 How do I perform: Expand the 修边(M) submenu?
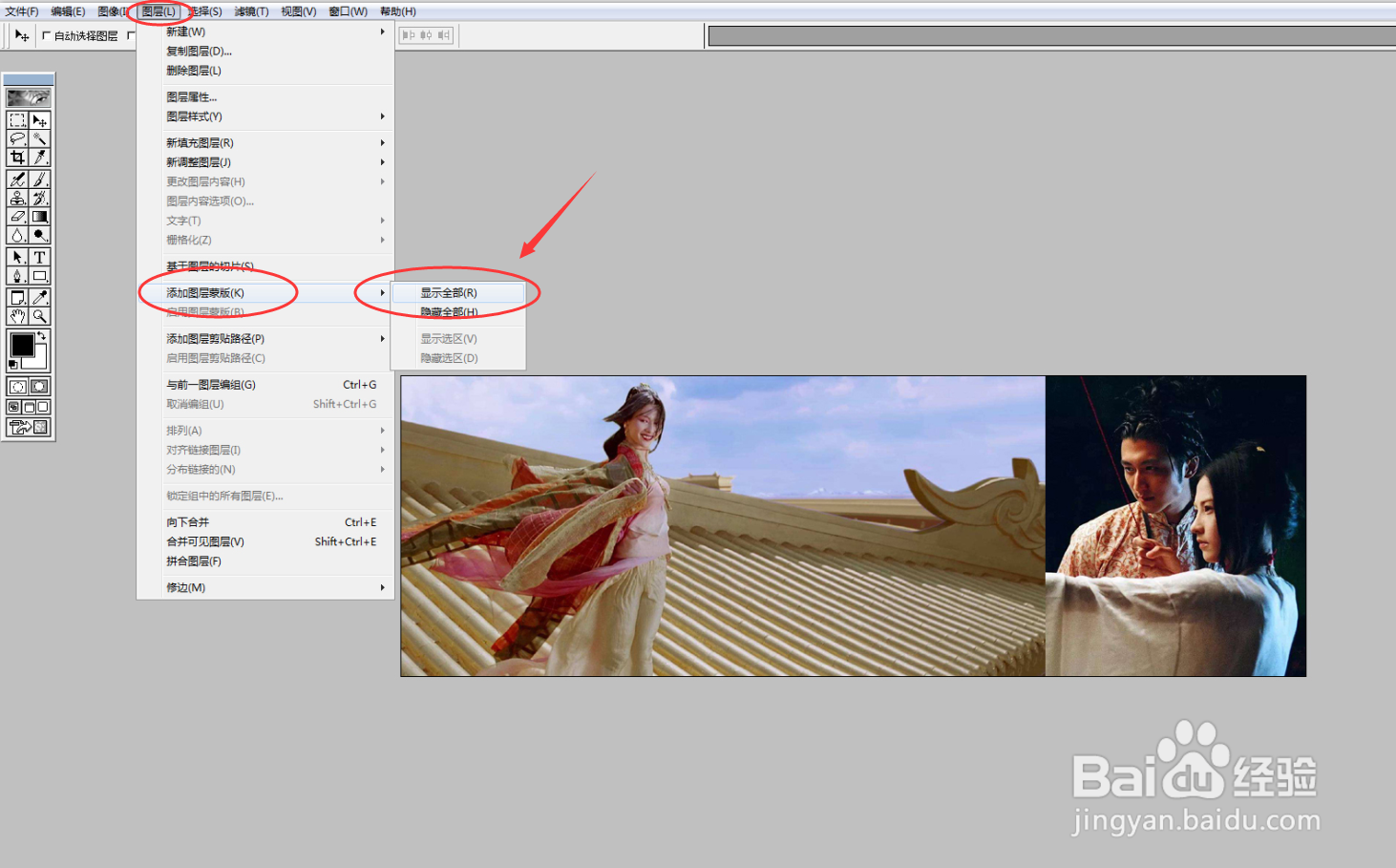pos(265,587)
